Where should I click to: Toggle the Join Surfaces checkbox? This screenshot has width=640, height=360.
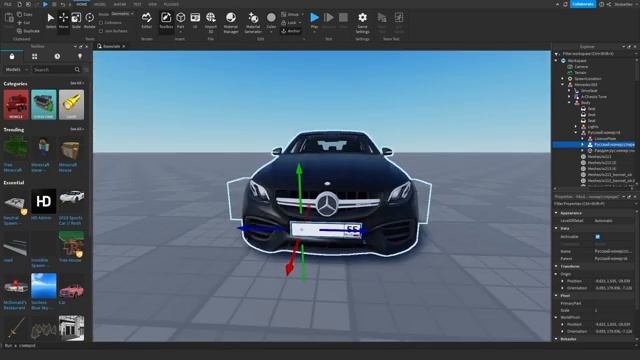pyautogui.click(x=101, y=31)
